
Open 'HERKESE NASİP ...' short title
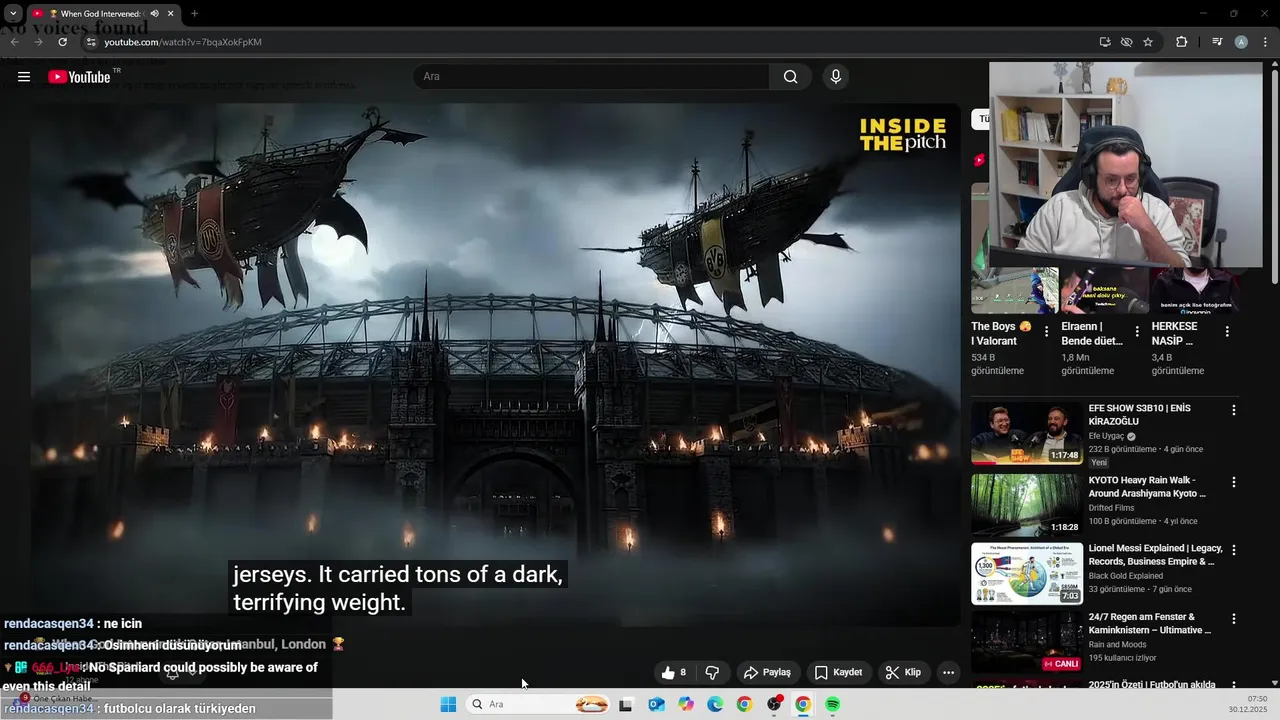tap(1174, 333)
